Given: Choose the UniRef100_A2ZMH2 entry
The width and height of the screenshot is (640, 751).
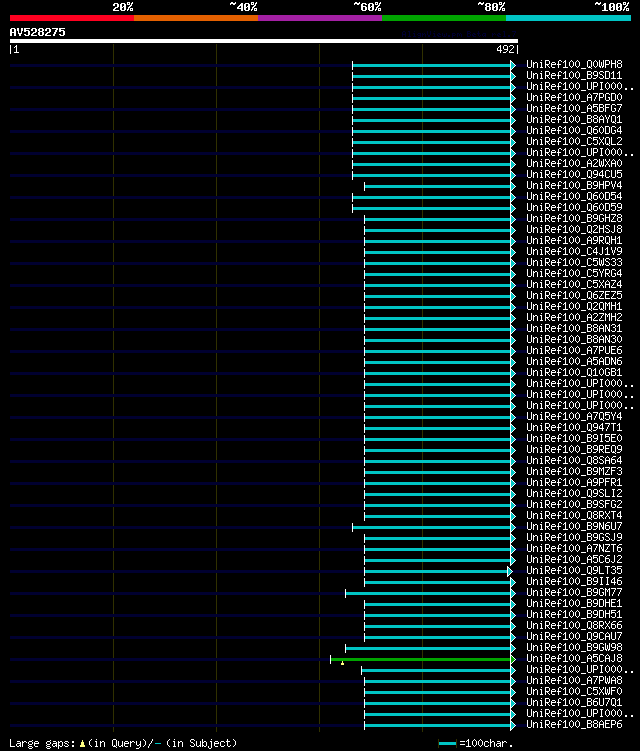Looking at the screenshot, I should (574, 318).
